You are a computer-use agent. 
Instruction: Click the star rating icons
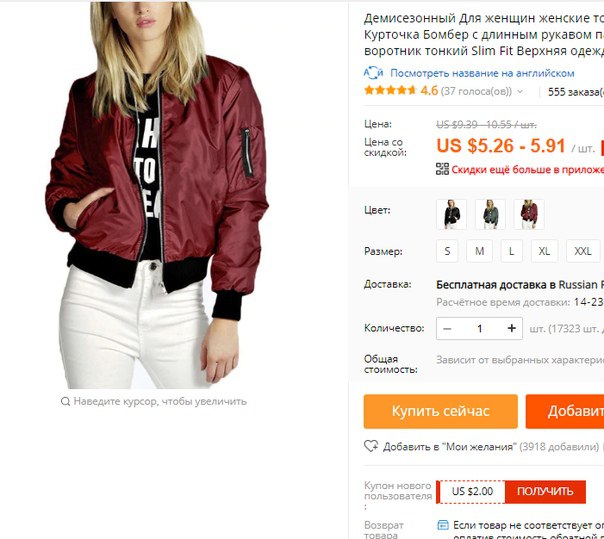[x=390, y=91]
